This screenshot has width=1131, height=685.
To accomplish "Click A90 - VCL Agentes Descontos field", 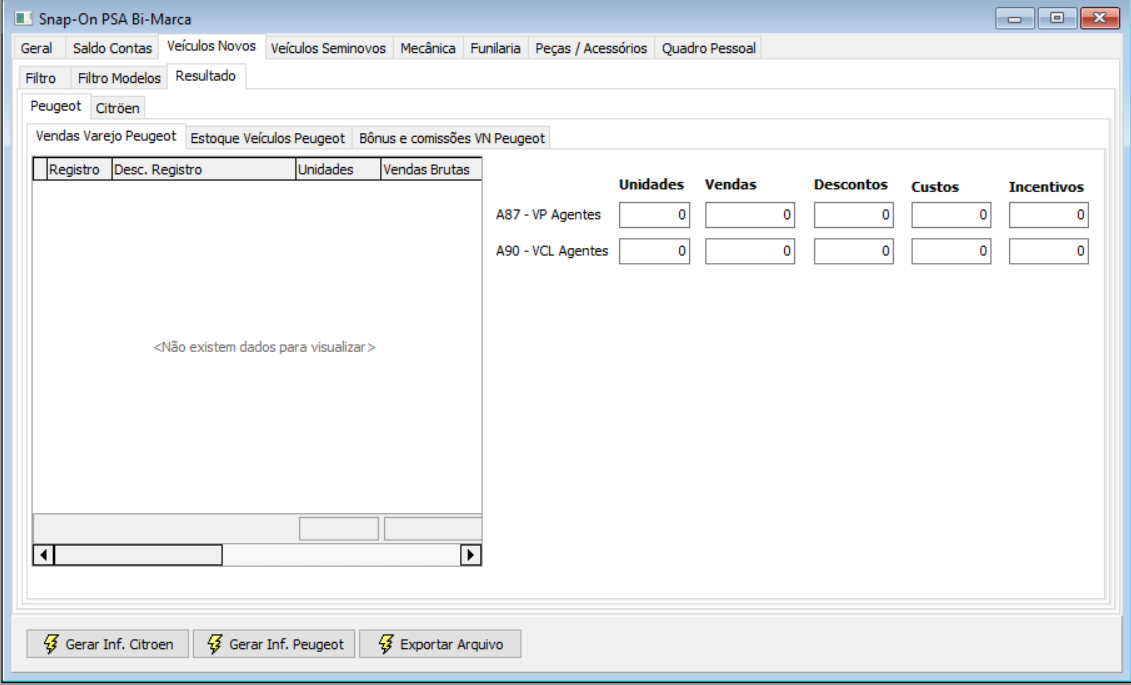I will pos(854,251).
